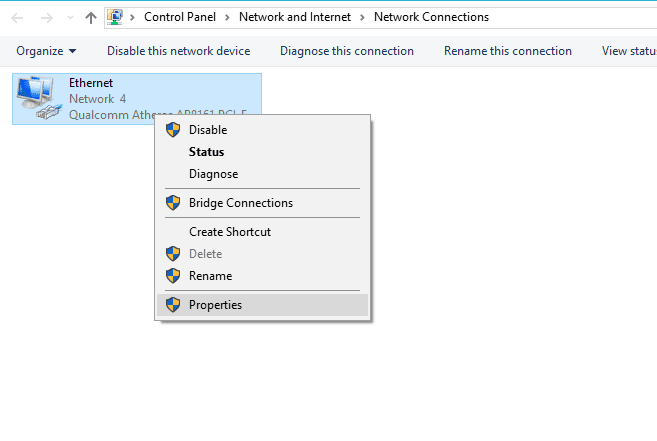Click the shield icon beside Delete

pyautogui.click(x=173, y=254)
